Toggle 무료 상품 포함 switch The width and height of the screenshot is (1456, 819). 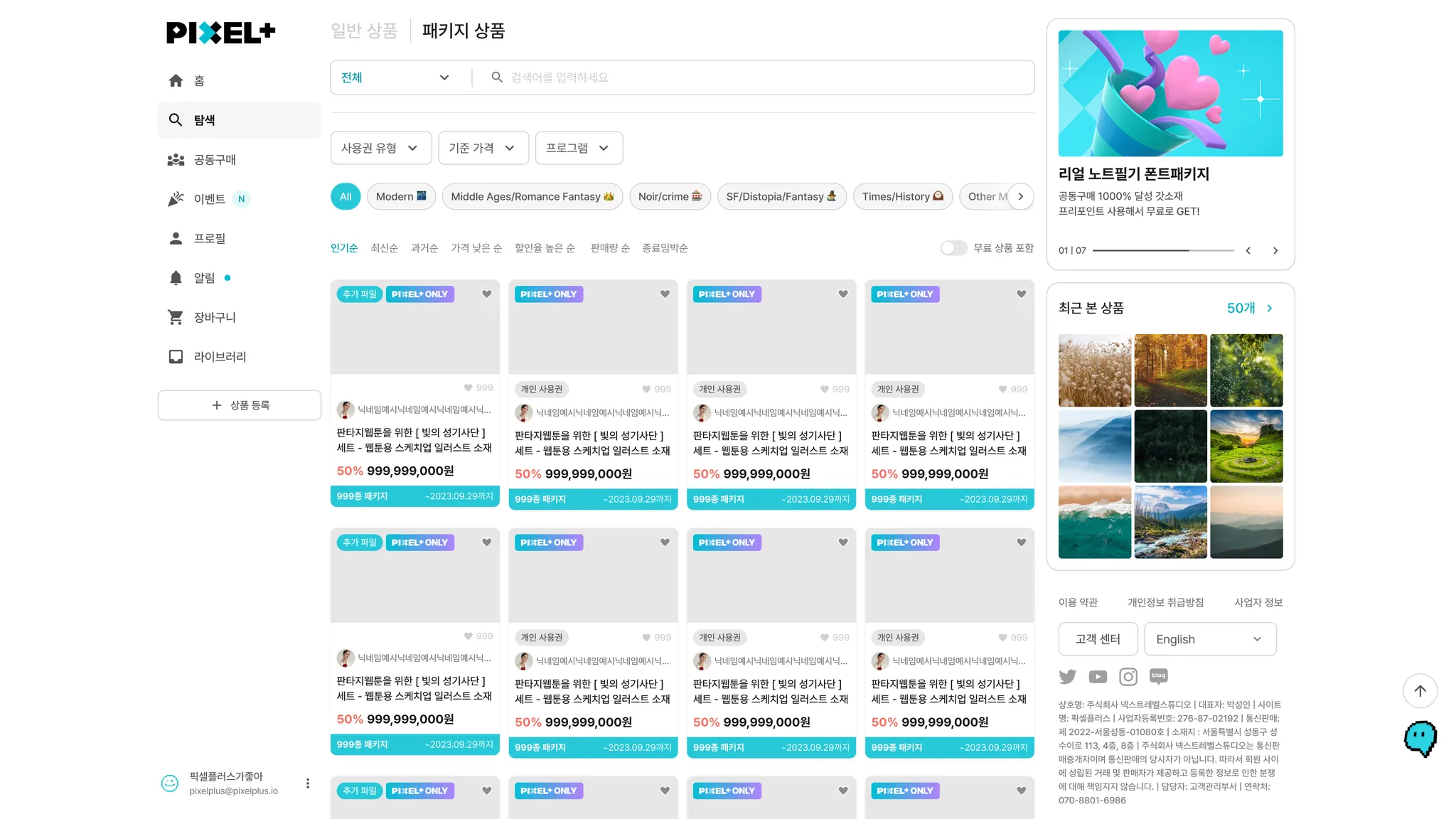click(x=953, y=248)
